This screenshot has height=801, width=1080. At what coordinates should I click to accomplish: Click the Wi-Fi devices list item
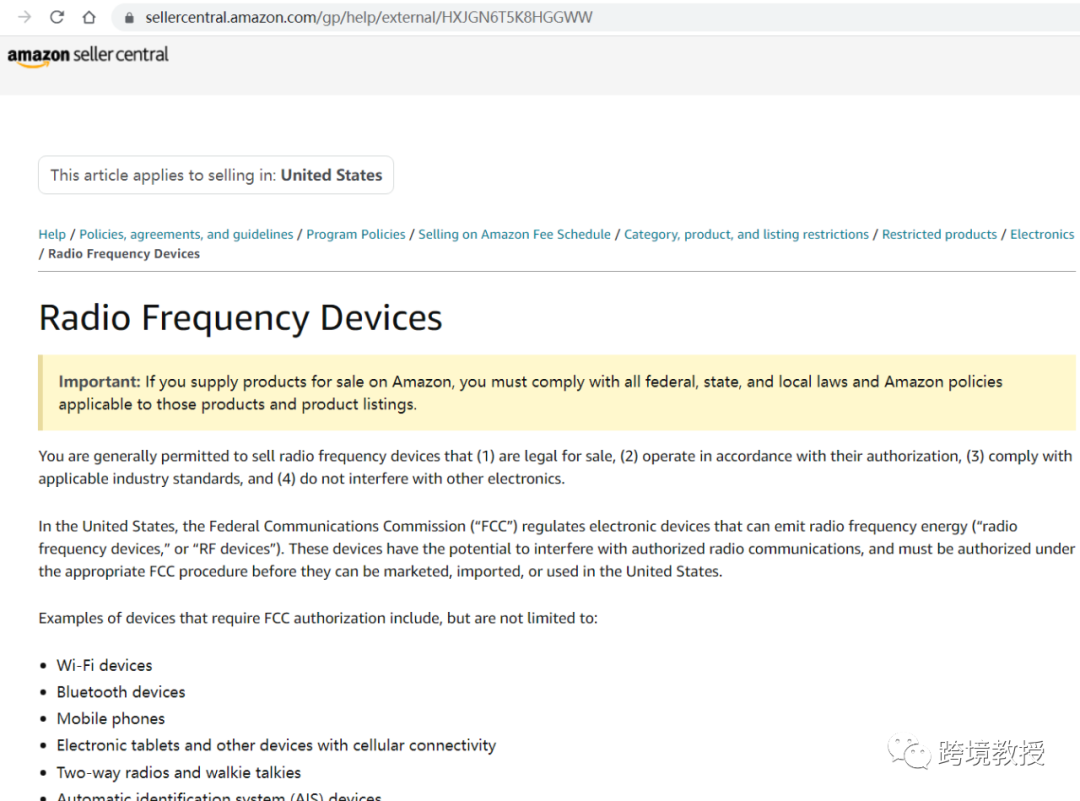[x=104, y=665]
